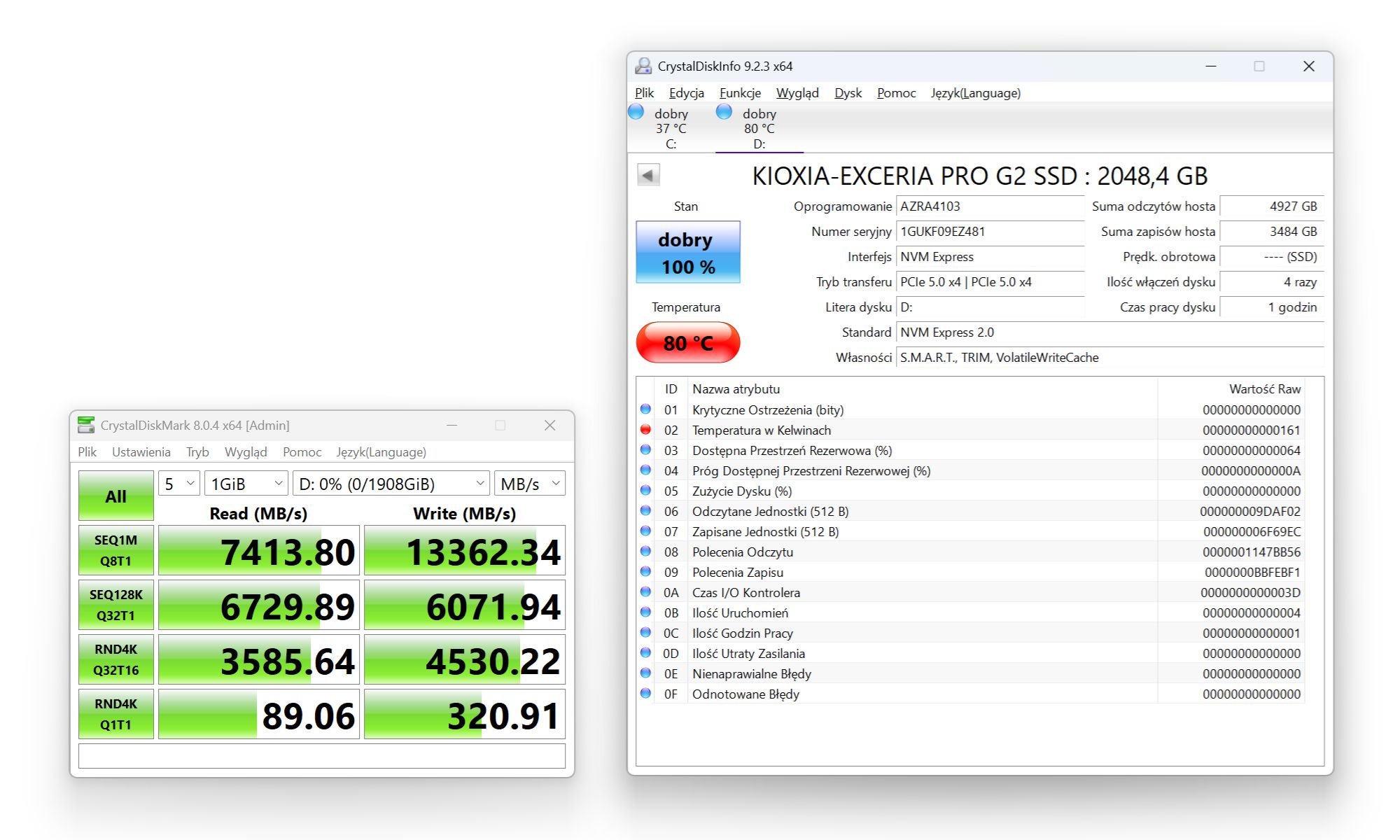1400x840 pixels.
Task: Click the blue dot for Polecenia Zapisu row
Action: pyautogui.click(x=645, y=572)
